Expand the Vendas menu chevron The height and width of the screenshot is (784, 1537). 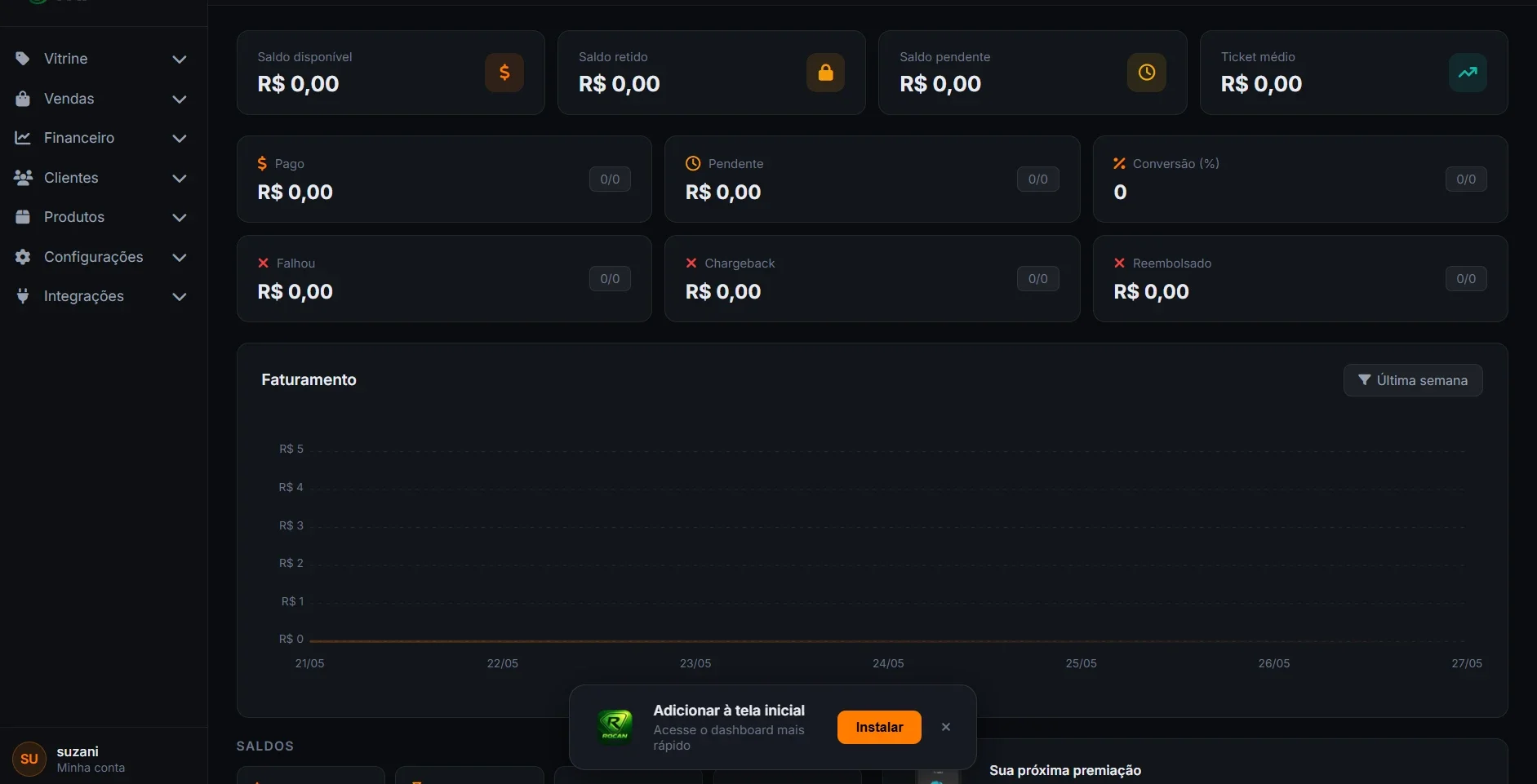coord(180,100)
